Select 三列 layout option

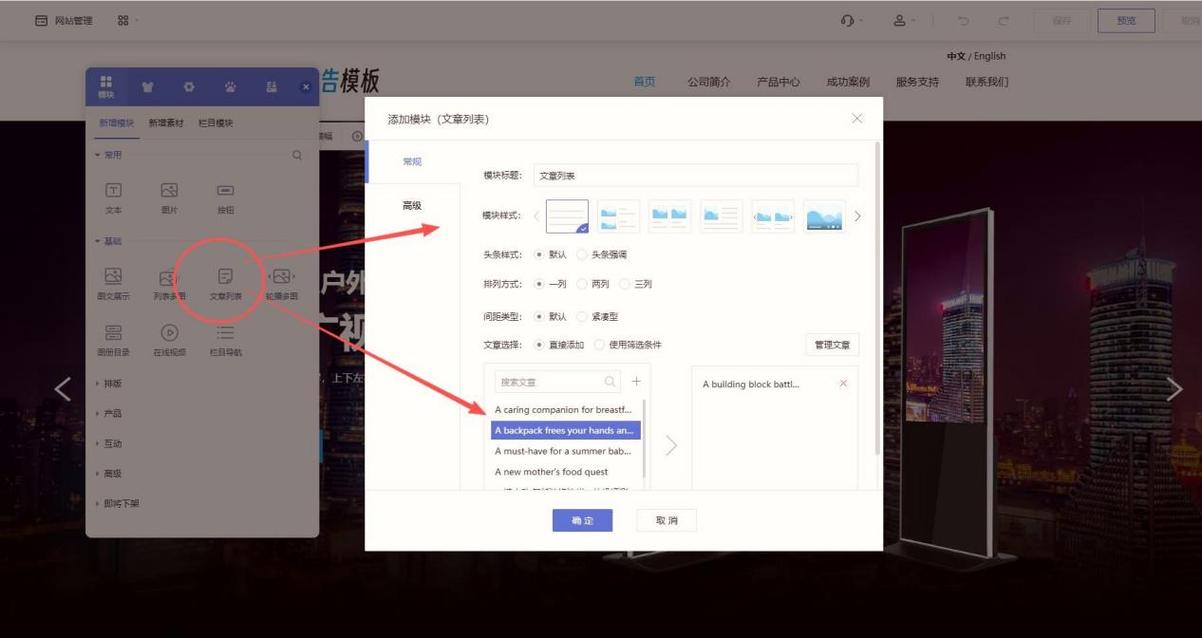pyautogui.click(x=636, y=284)
